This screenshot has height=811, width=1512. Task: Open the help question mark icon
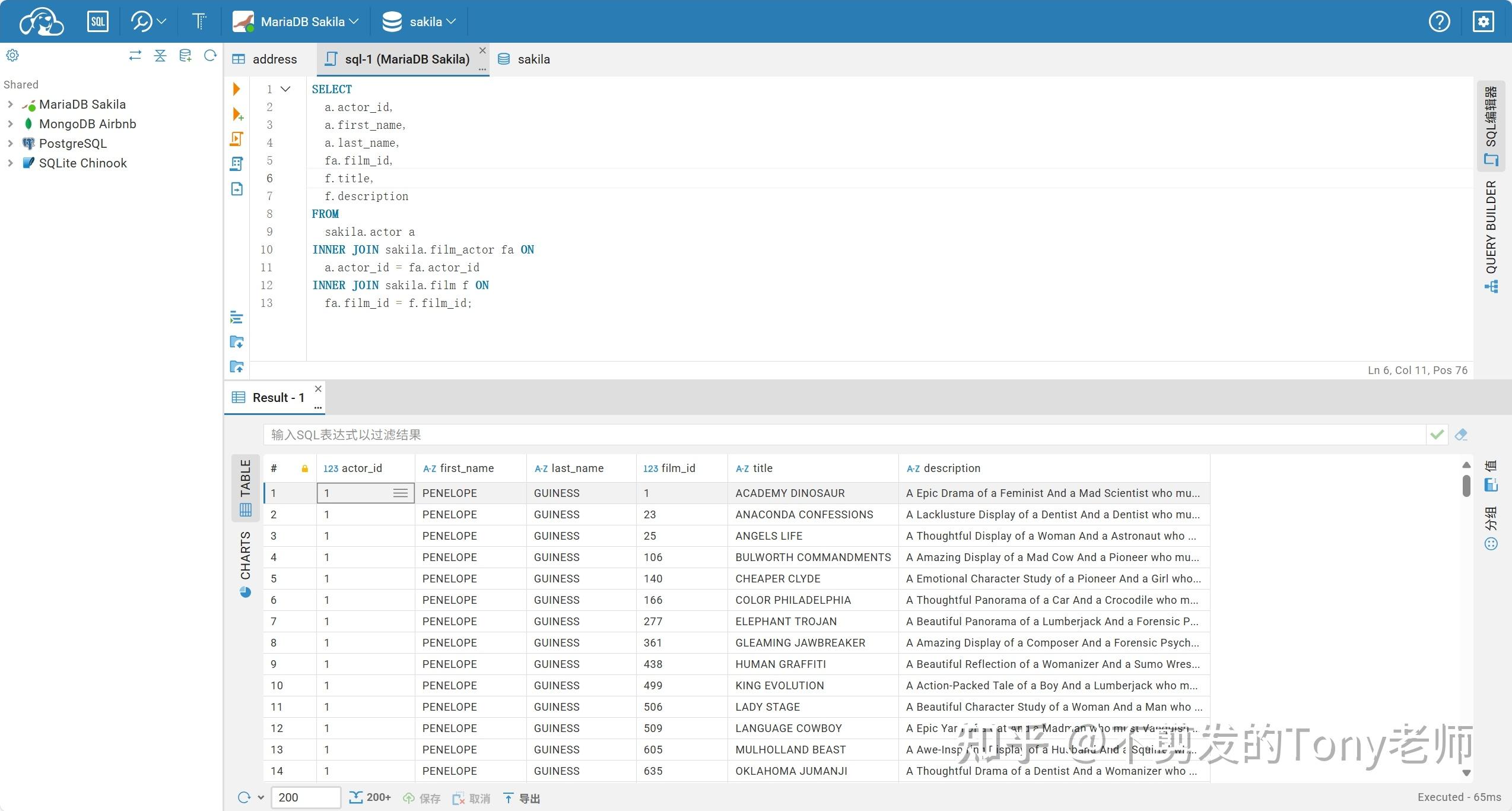[x=1439, y=22]
